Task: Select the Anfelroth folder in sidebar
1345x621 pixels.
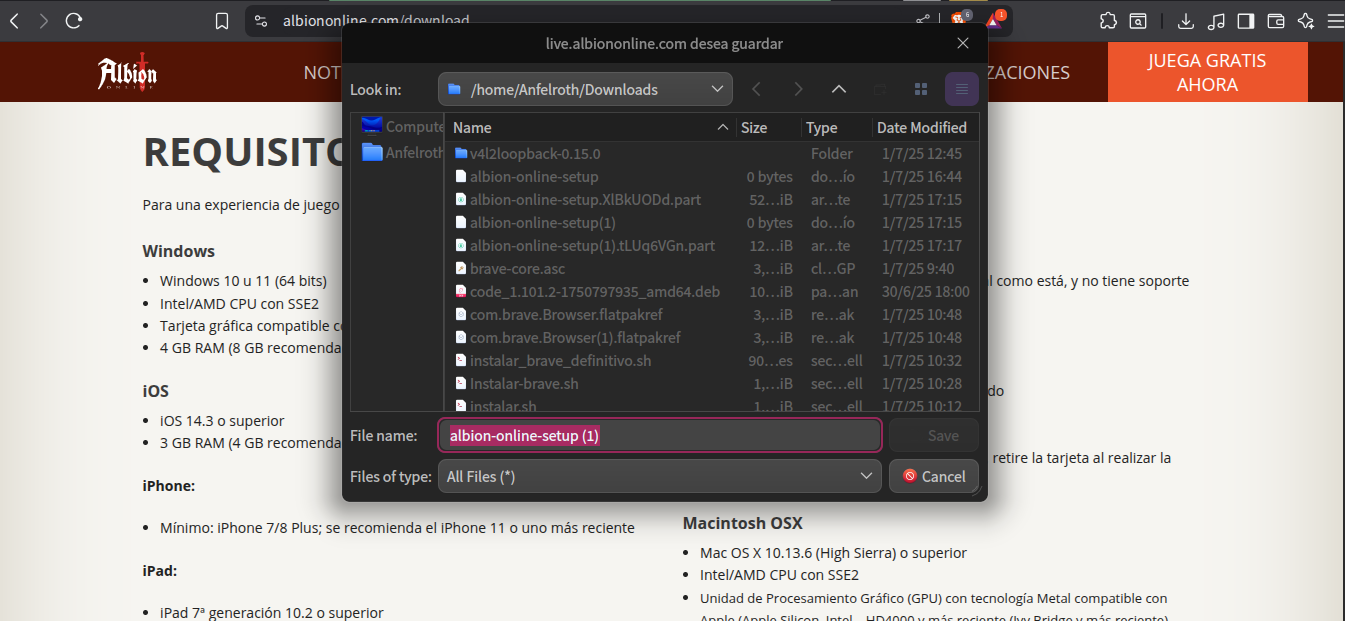Action: pyautogui.click(x=402, y=153)
